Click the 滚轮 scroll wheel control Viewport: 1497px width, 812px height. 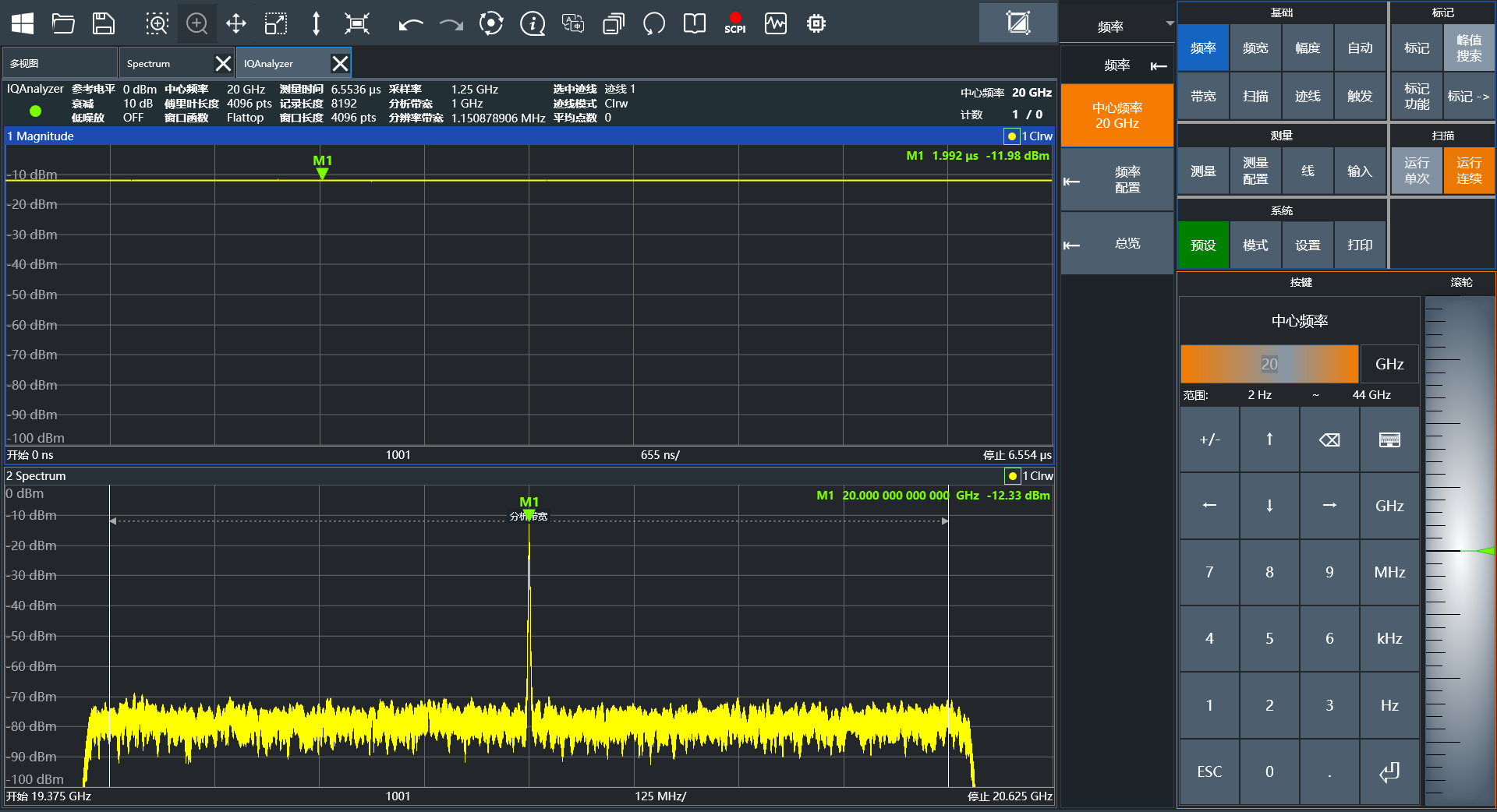pos(1460,550)
